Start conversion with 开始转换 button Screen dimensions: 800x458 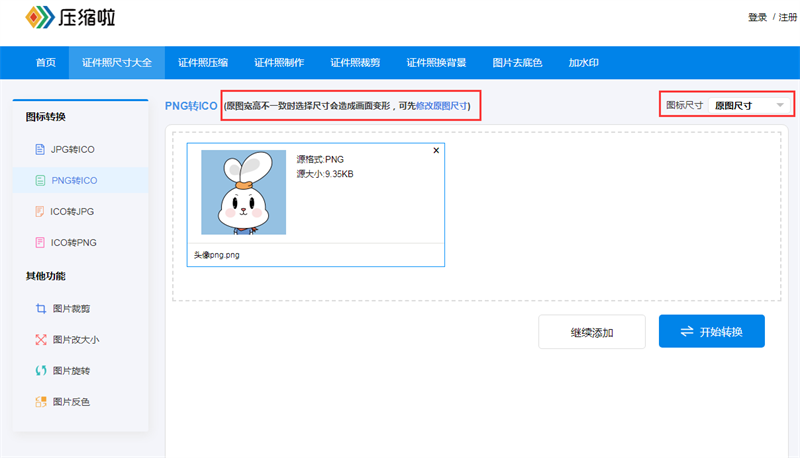click(x=712, y=332)
